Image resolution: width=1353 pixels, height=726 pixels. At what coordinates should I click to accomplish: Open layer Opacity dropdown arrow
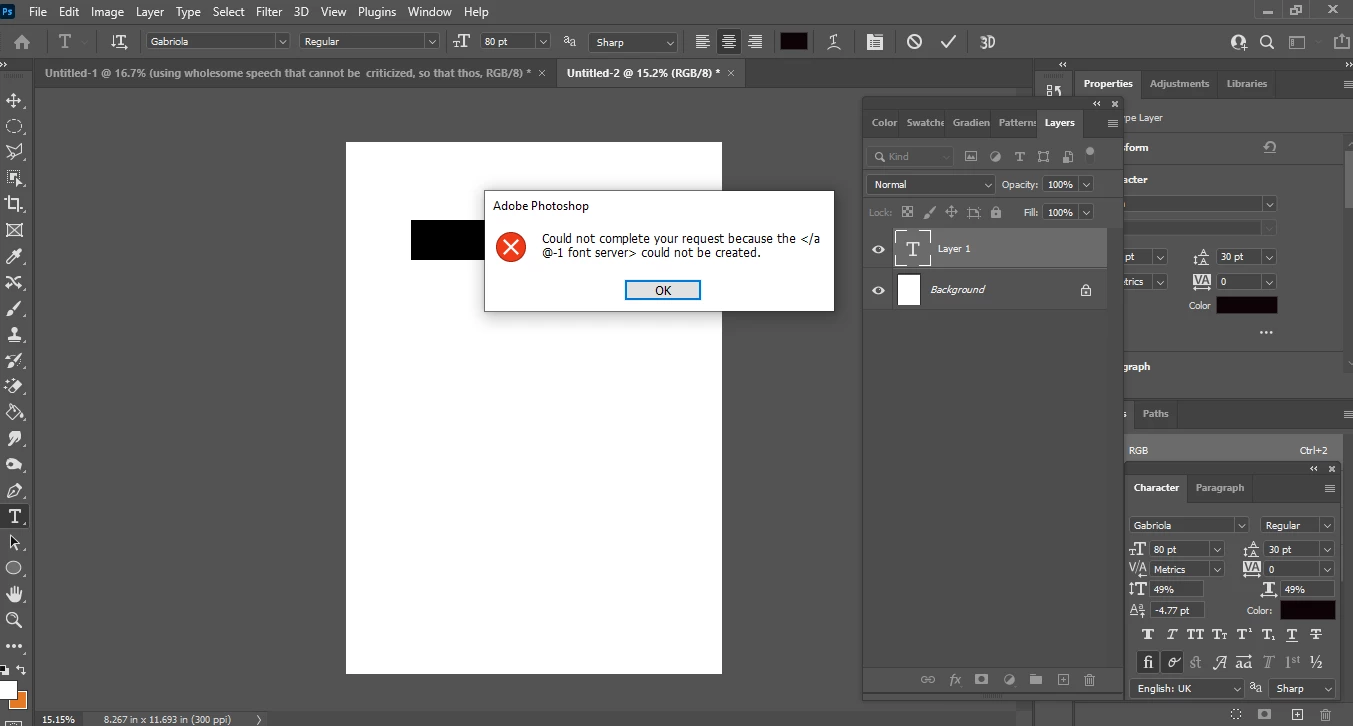pos(1086,185)
